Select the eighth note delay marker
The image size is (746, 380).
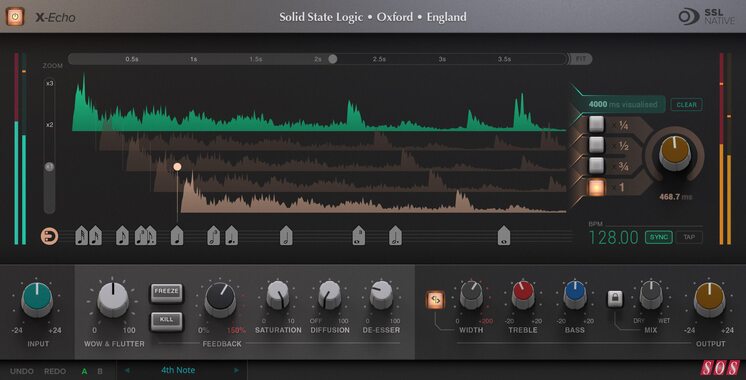click(x=122, y=235)
